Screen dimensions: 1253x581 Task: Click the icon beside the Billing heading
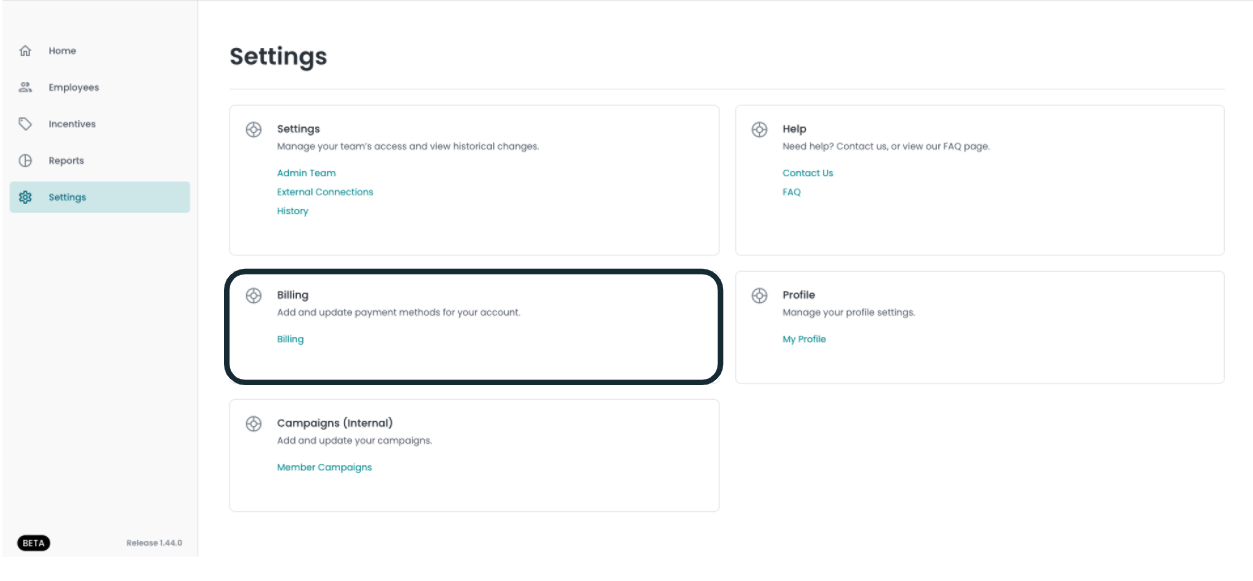[254, 296]
